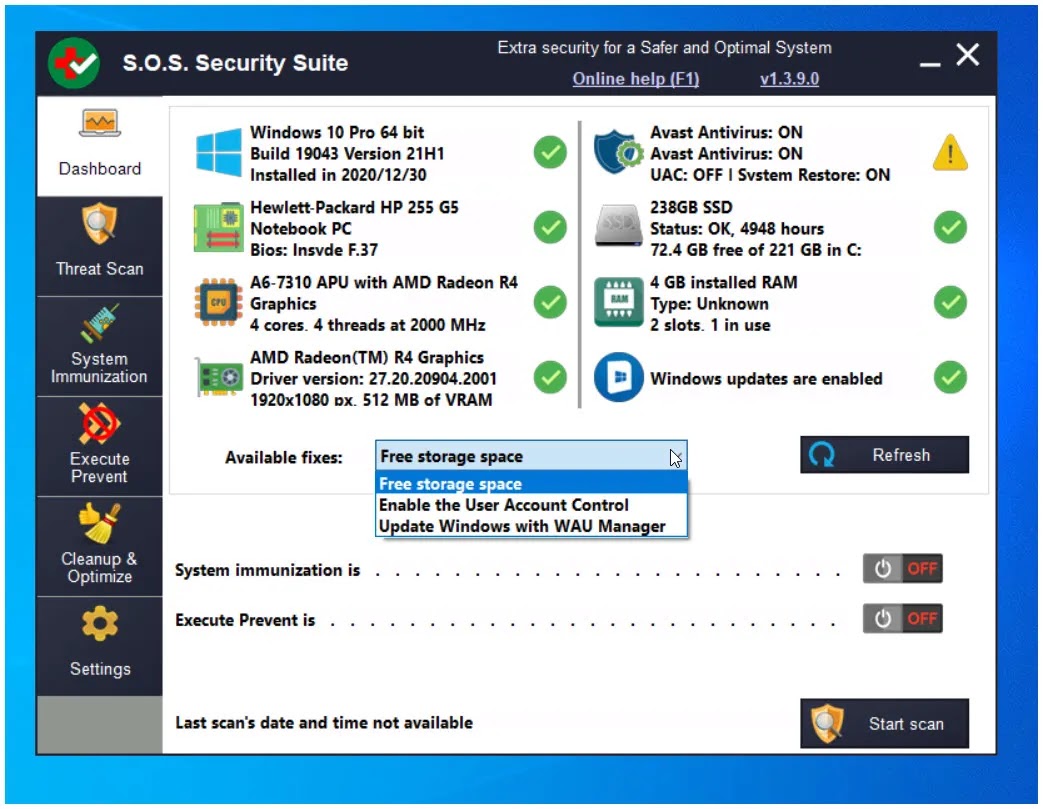Collapse the Available fixes dropdown
This screenshot has width=1043, height=809.
531,456
